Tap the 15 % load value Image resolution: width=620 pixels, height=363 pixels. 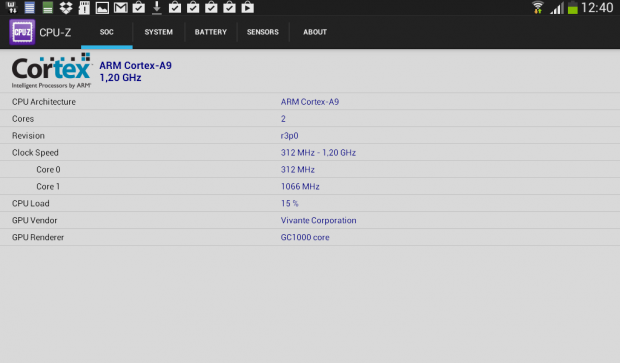point(289,203)
